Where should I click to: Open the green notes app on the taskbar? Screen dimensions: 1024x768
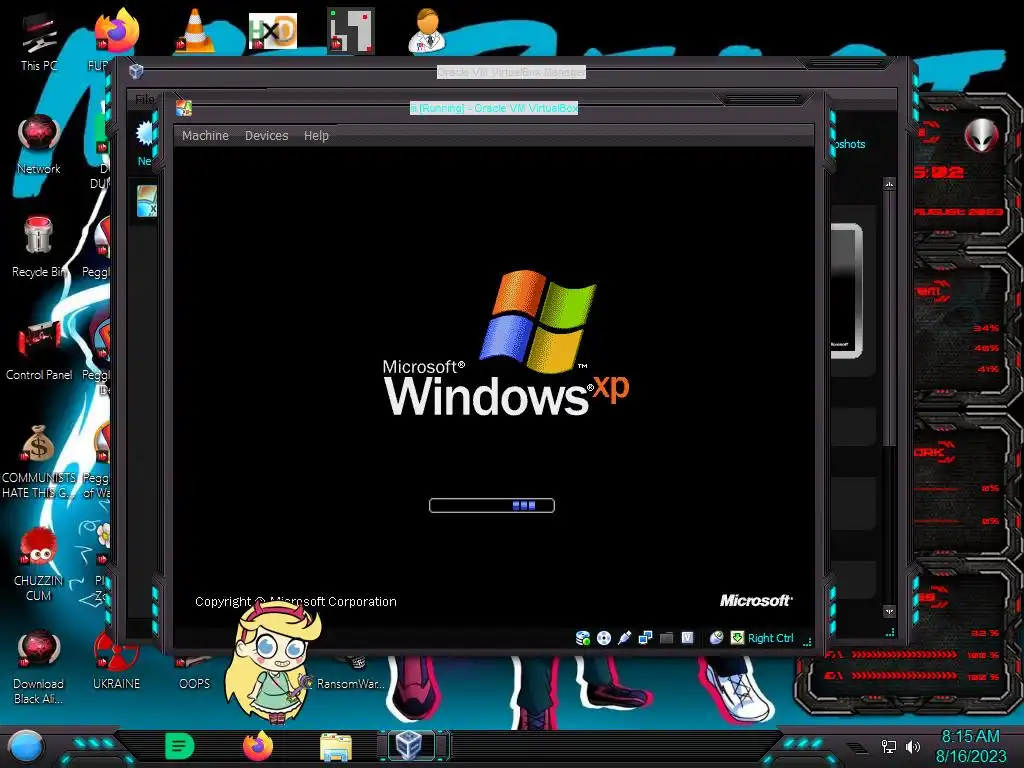tap(180, 746)
